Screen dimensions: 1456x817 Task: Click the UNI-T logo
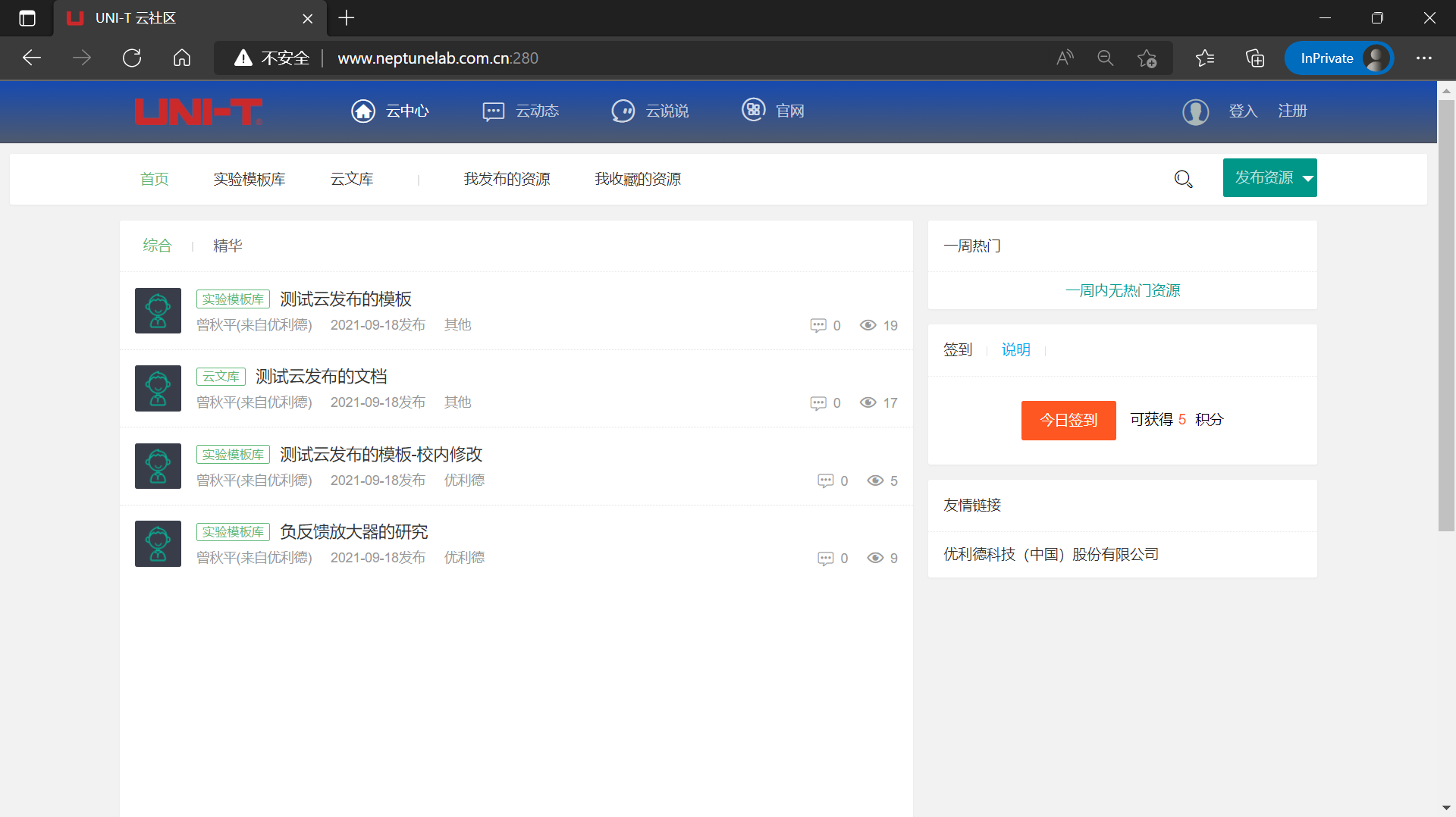pyautogui.click(x=199, y=111)
